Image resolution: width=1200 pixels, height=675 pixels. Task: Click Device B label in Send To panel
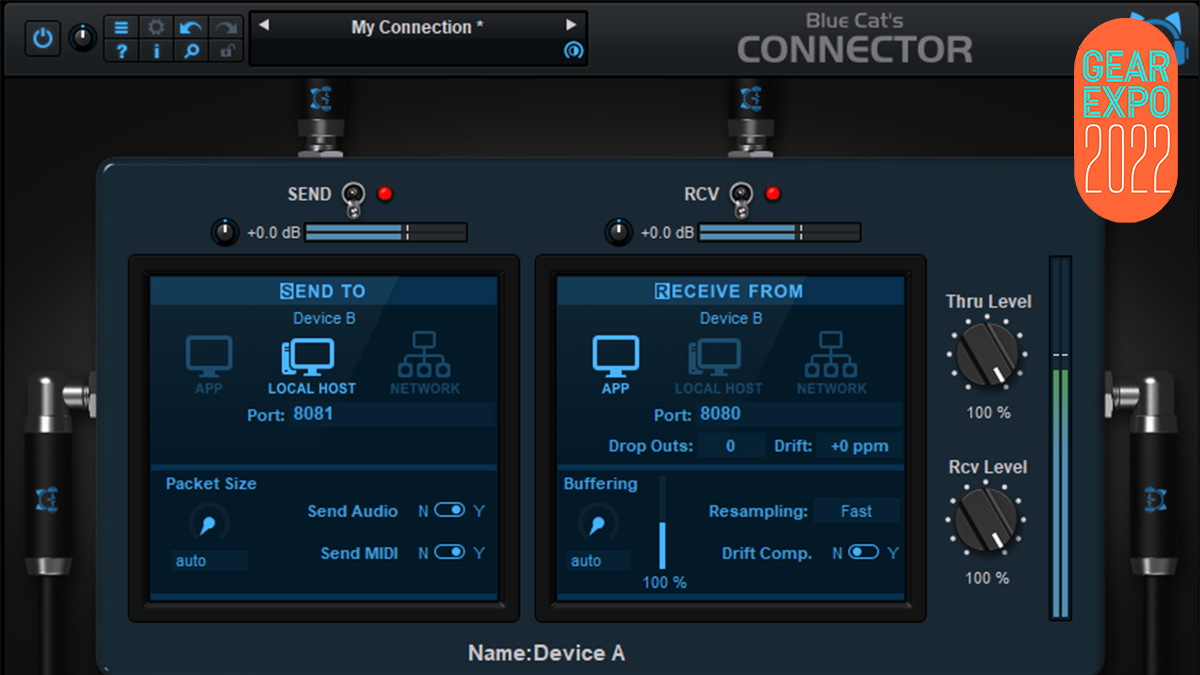324,319
